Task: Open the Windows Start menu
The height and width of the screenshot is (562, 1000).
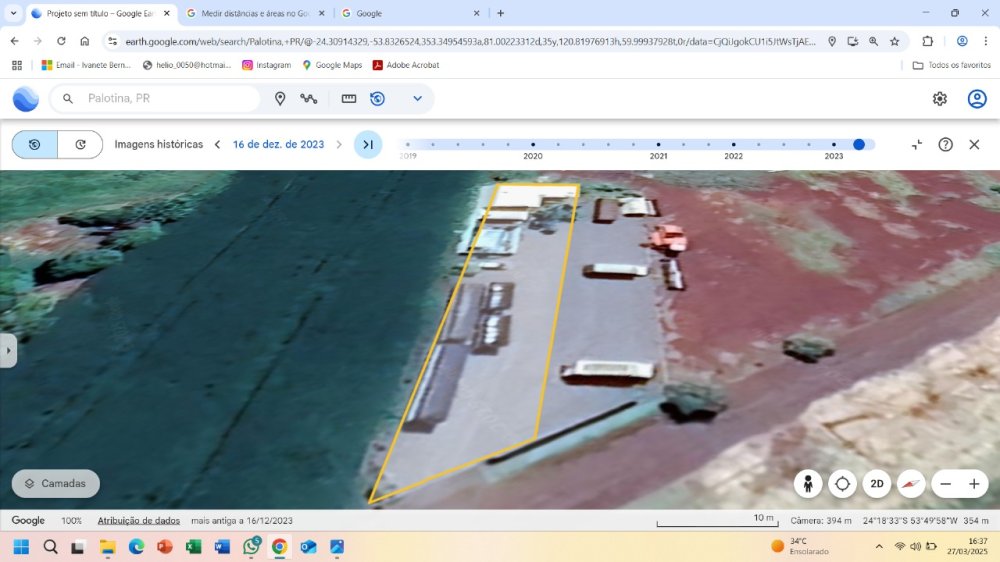Action: (21, 547)
